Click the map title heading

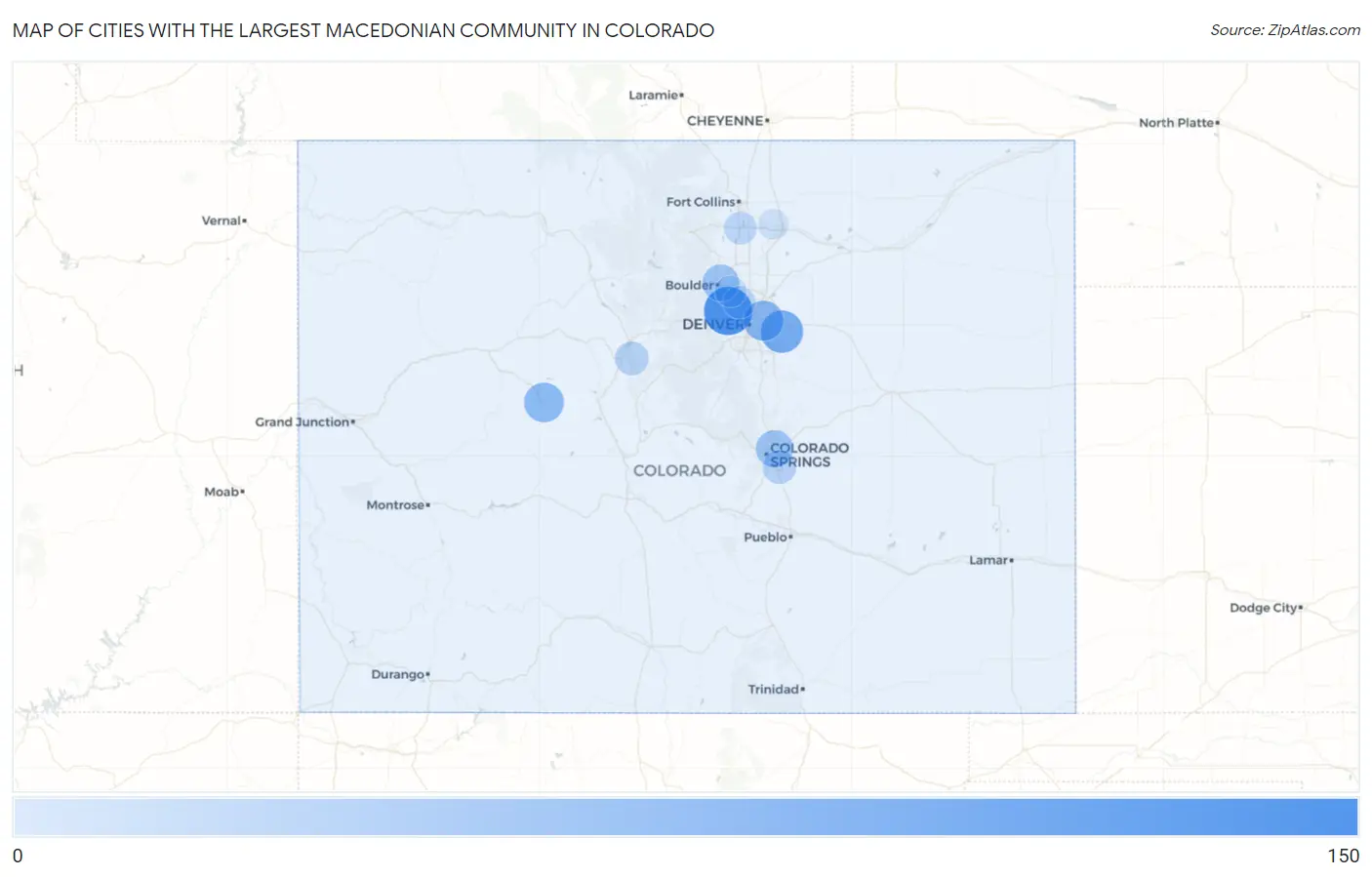point(363,30)
